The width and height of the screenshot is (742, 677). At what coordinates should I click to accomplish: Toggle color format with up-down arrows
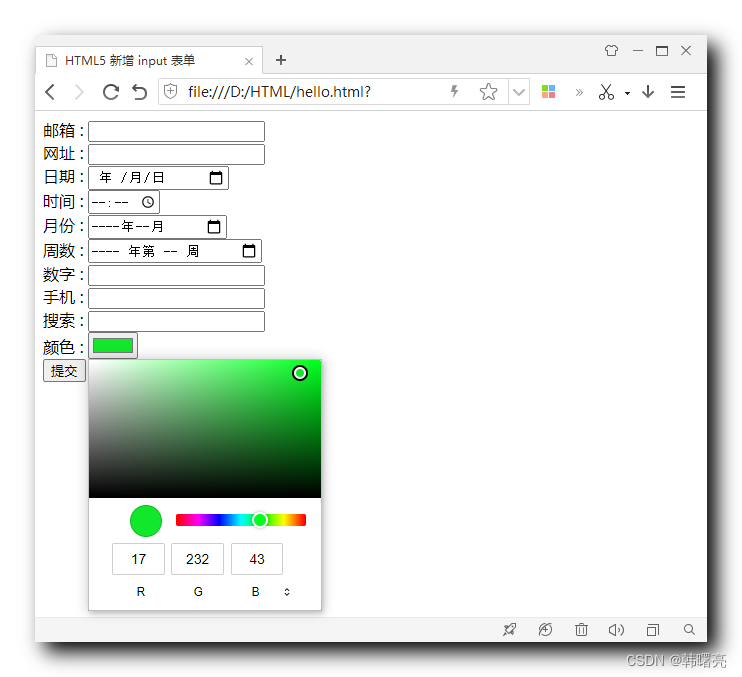[x=287, y=592]
